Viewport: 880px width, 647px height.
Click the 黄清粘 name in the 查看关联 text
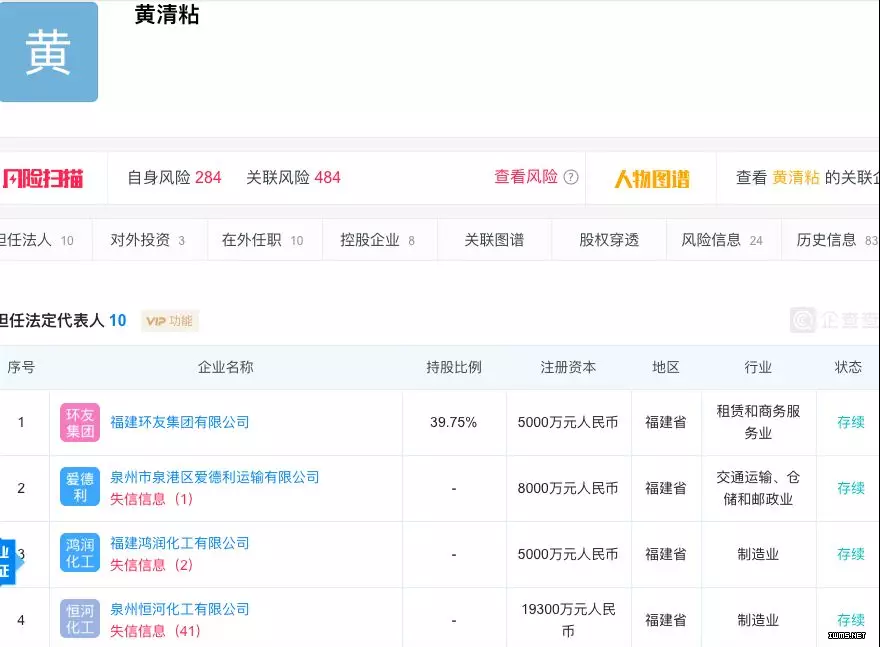click(x=796, y=177)
